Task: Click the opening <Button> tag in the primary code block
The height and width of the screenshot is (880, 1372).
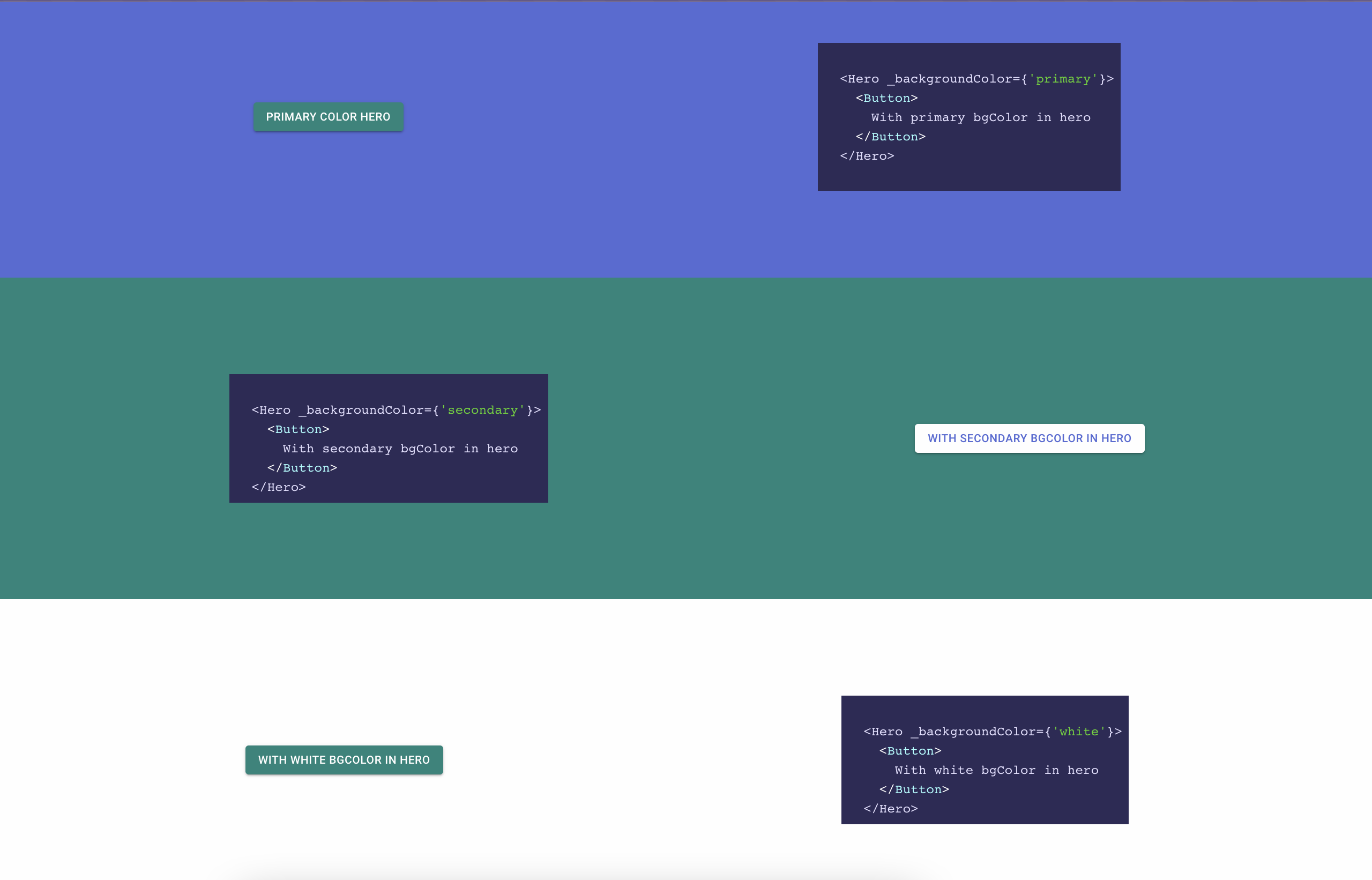Action: click(886, 98)
